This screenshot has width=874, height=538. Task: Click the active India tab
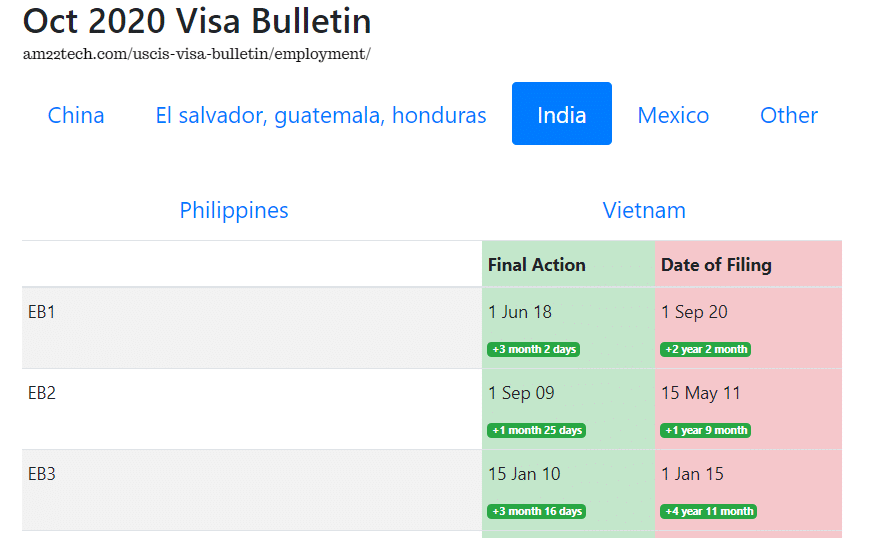click(562, 114)
